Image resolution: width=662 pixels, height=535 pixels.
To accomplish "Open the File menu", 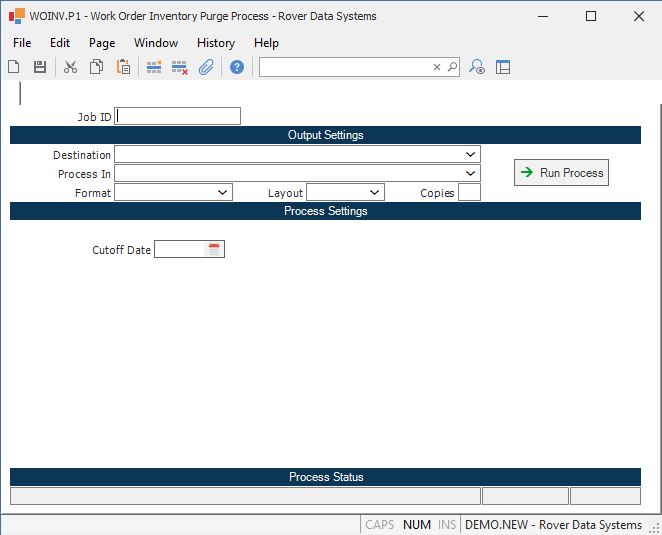I will point(22,43).
